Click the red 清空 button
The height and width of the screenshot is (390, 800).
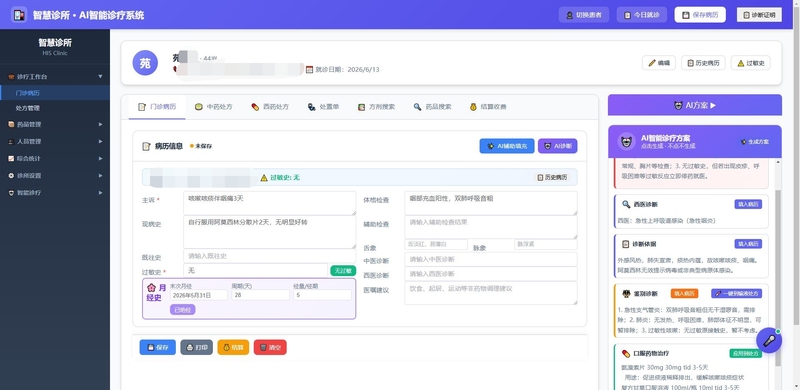(270, 347)
